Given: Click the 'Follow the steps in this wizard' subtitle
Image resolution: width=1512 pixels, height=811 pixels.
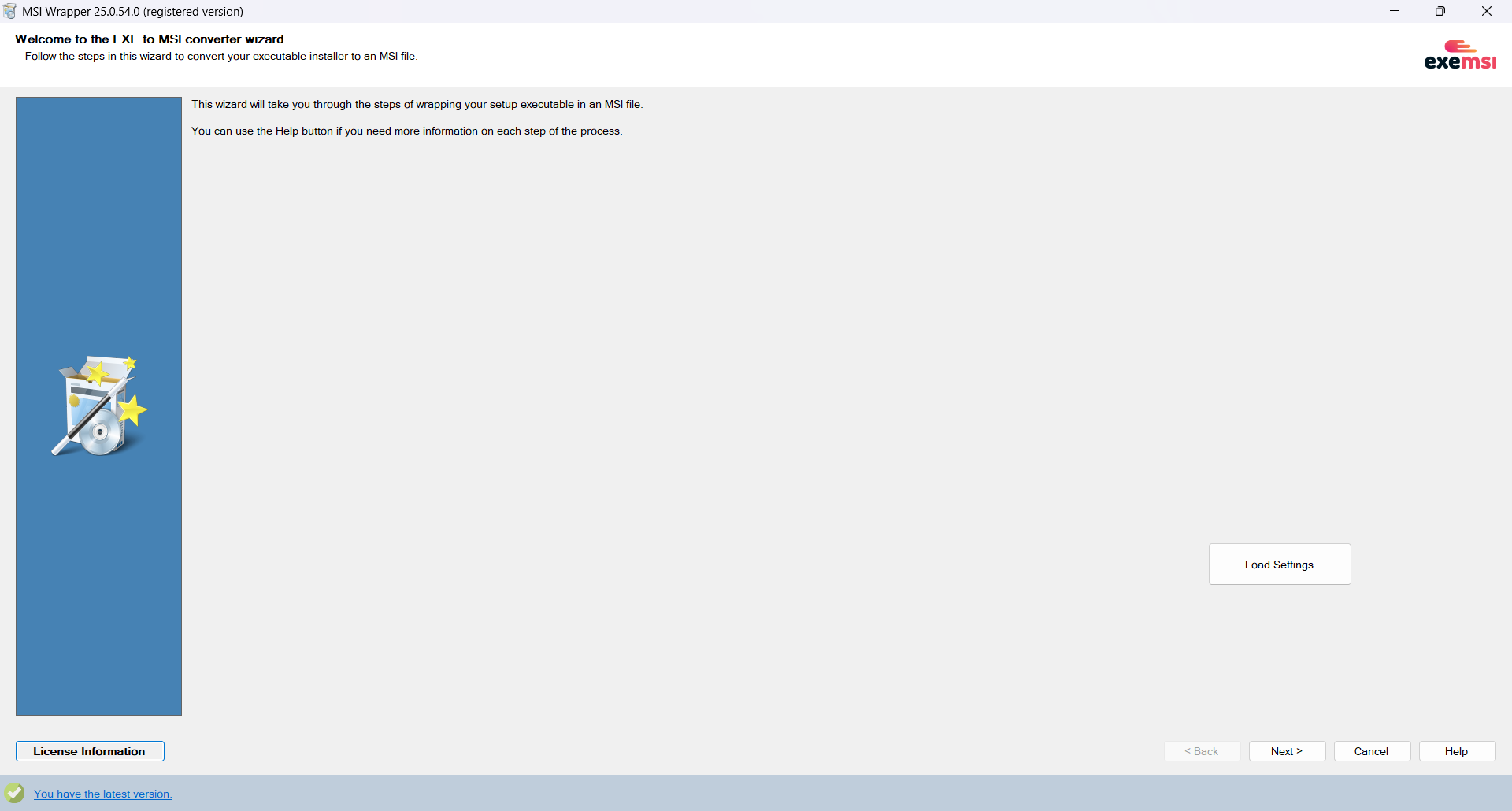Looking at the screenshot, I should click(x=221, y=56).
